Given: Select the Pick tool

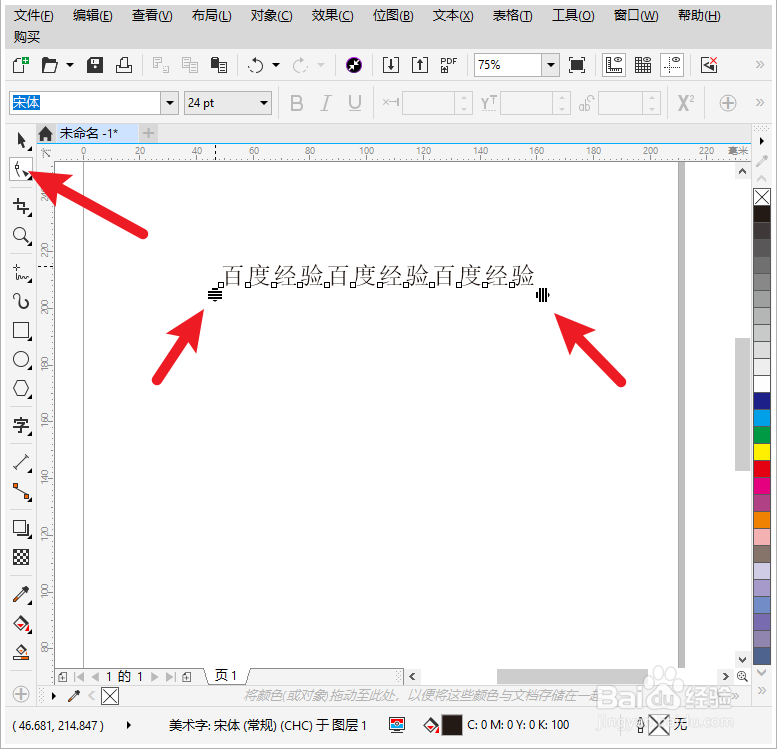Looking at the screenshot, I should click(x=21, y=141).
